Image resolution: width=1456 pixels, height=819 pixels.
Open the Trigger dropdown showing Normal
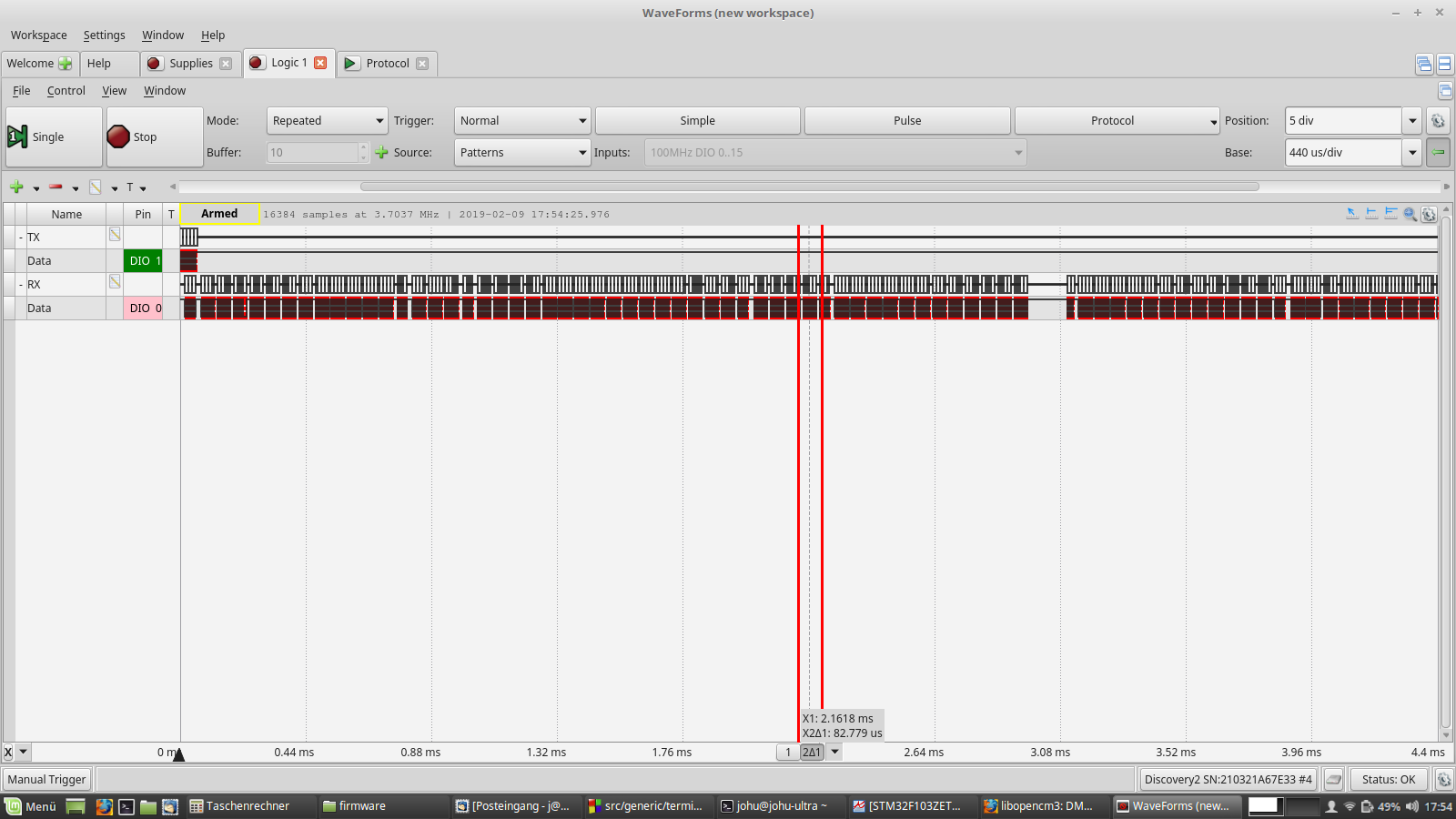[521, 121]
